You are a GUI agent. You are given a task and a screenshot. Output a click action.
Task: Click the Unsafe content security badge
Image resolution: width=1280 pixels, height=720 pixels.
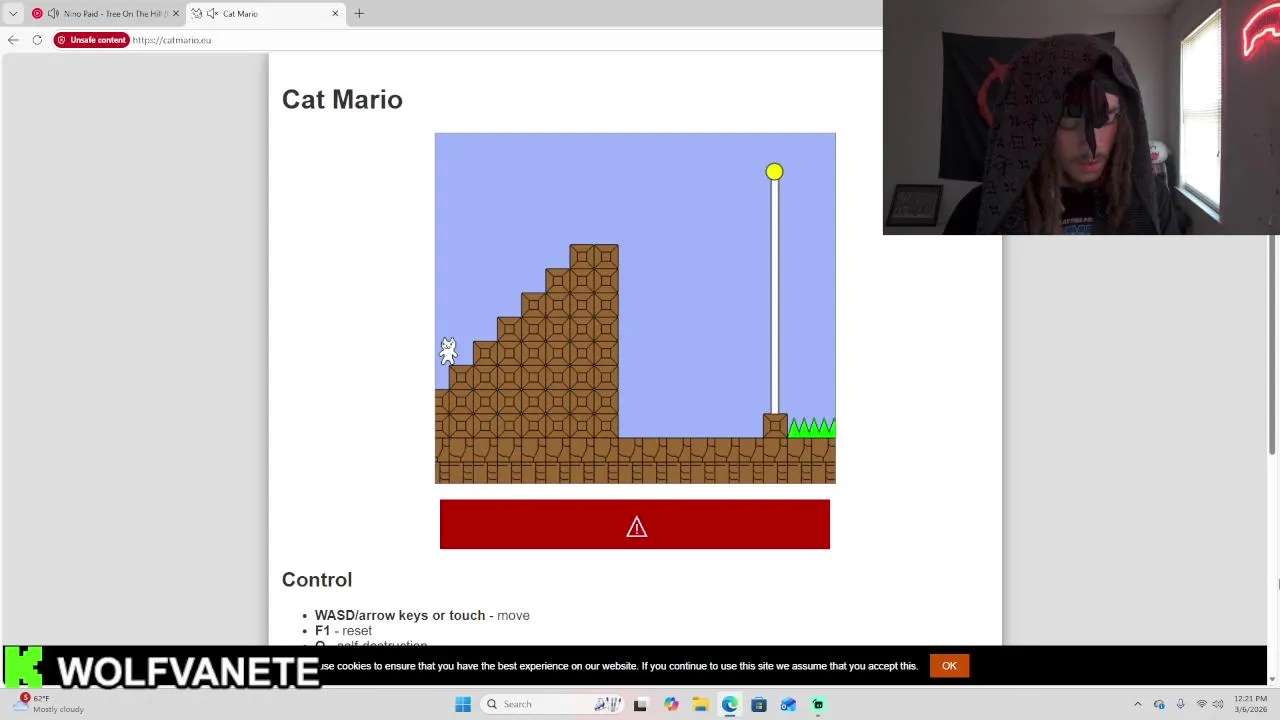pyautogui.click(x=91, y=40)
